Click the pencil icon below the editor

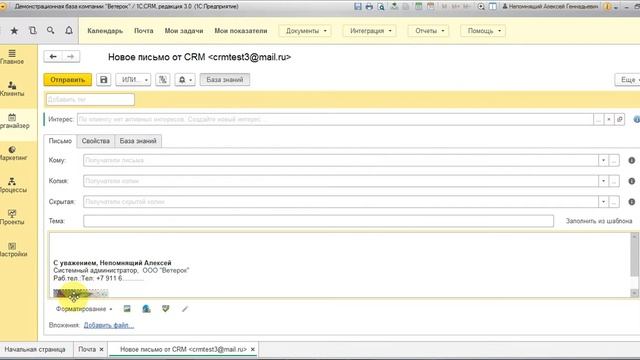(x=184, y=309)
